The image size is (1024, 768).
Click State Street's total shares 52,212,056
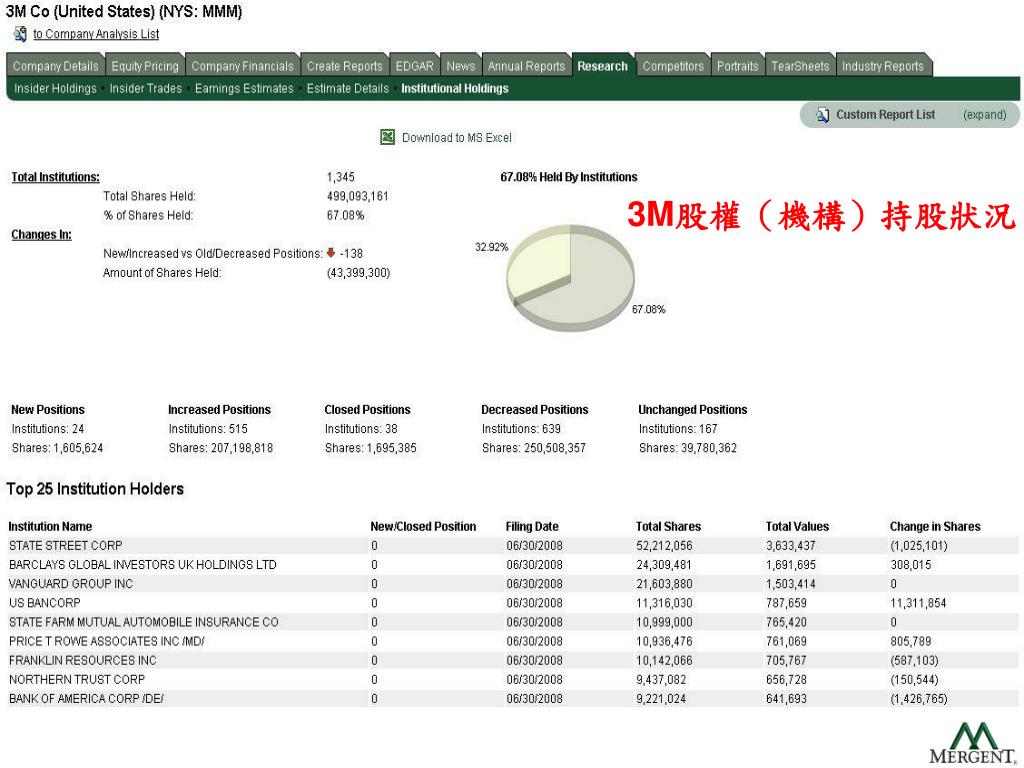click(x=664, y=545)
